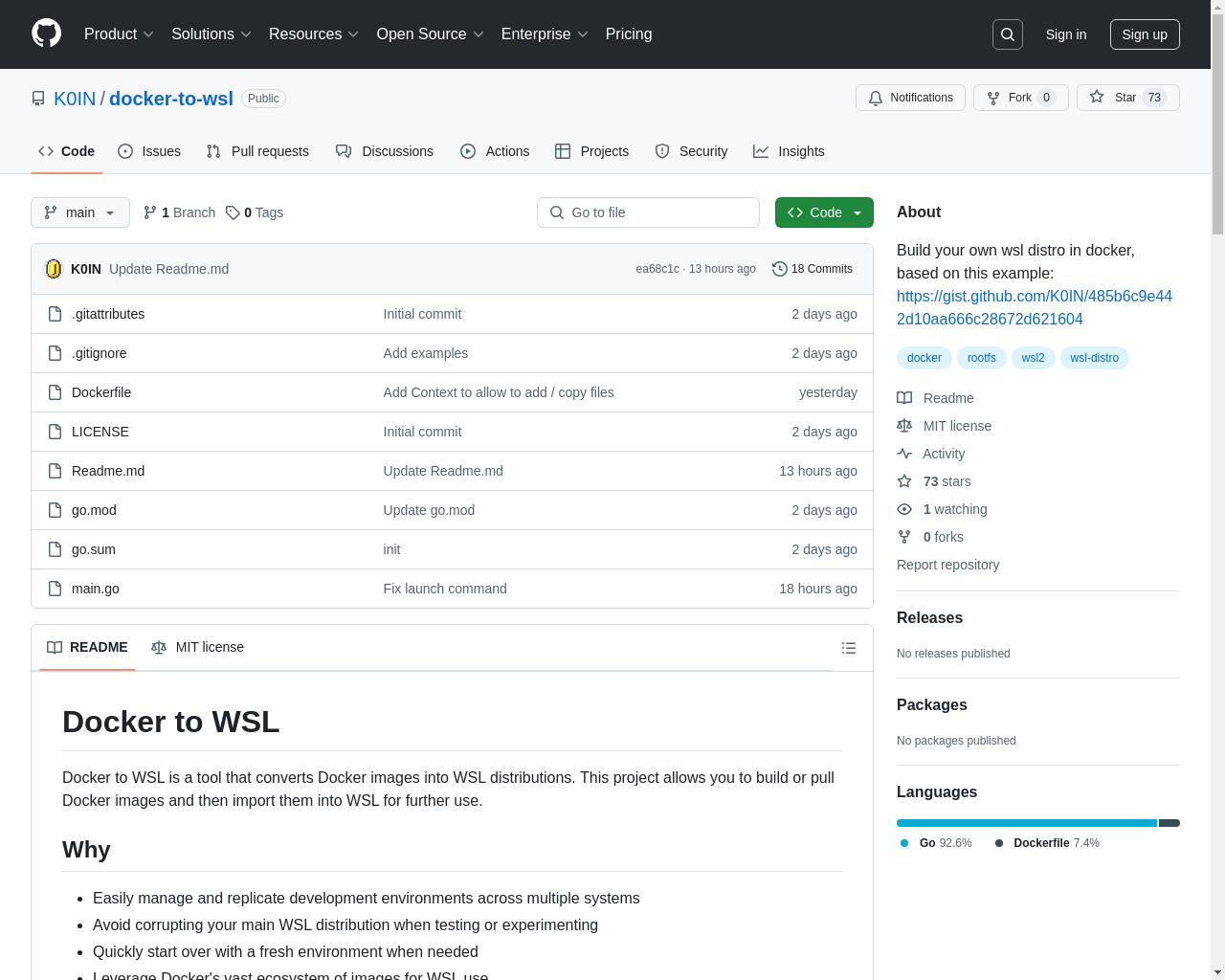Screen dimensions: 1225x980
Task: Expand the Enterprise menu
Action: [545, 33]
